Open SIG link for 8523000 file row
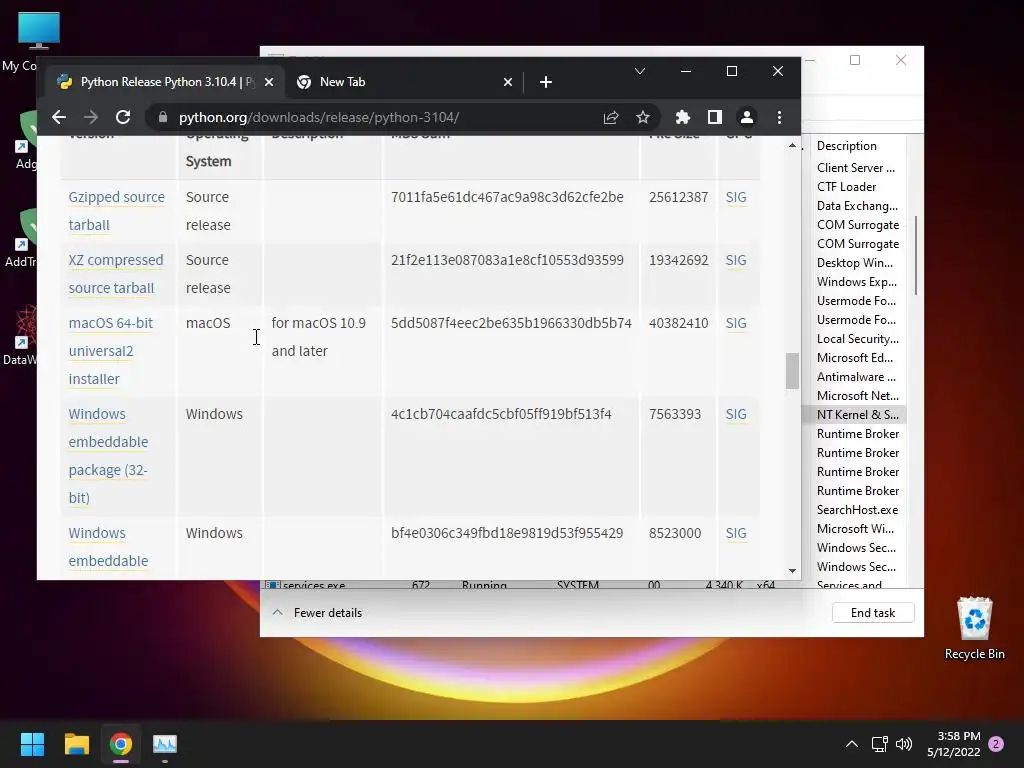Viewport: 1024px width, 768px height. (736, 533)
